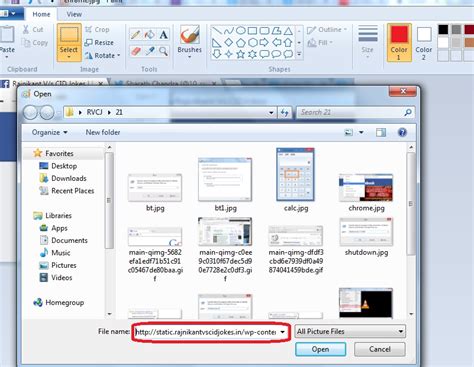Click the Cut icon in Clipboard group
The height and width of the screenshot is (367, 474).
[26, 29]
